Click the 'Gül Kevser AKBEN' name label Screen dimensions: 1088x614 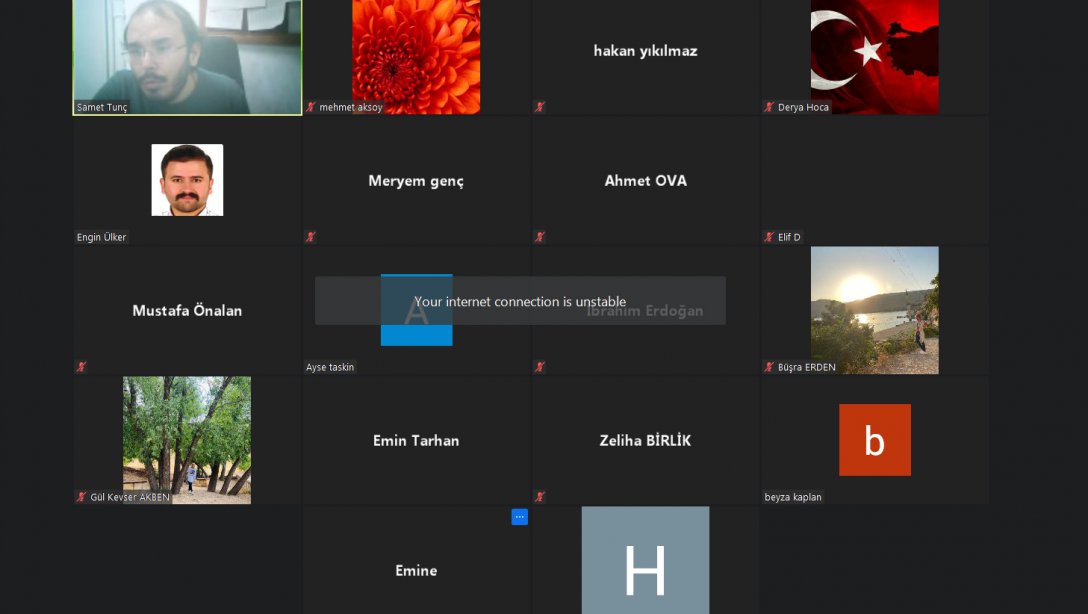pyautogui.click(x=130, y=497)
